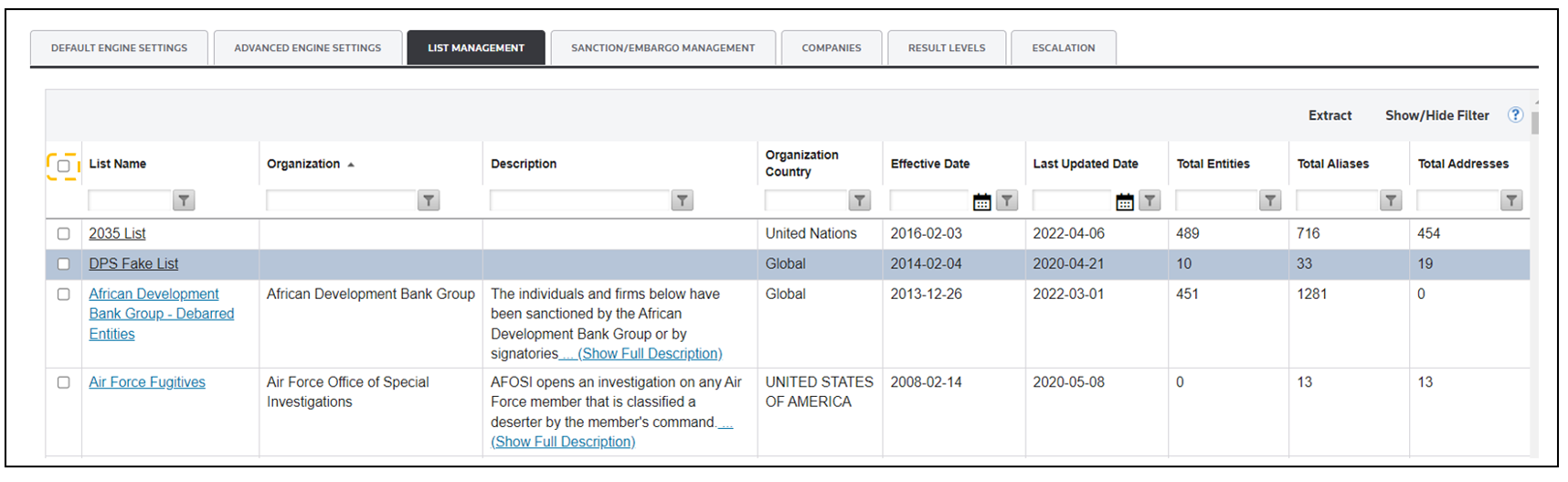The width and height of the screenshot is (1568, 482).
Task: Click the Organization column filter icon
Action: pos(429,200)
